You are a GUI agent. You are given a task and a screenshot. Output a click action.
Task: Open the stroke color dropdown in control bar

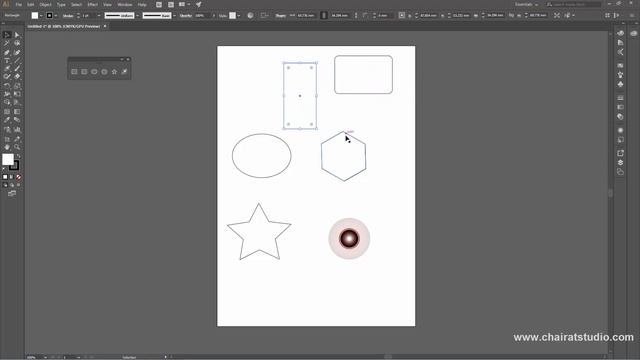pyautogui.click(x=56, y=16)
